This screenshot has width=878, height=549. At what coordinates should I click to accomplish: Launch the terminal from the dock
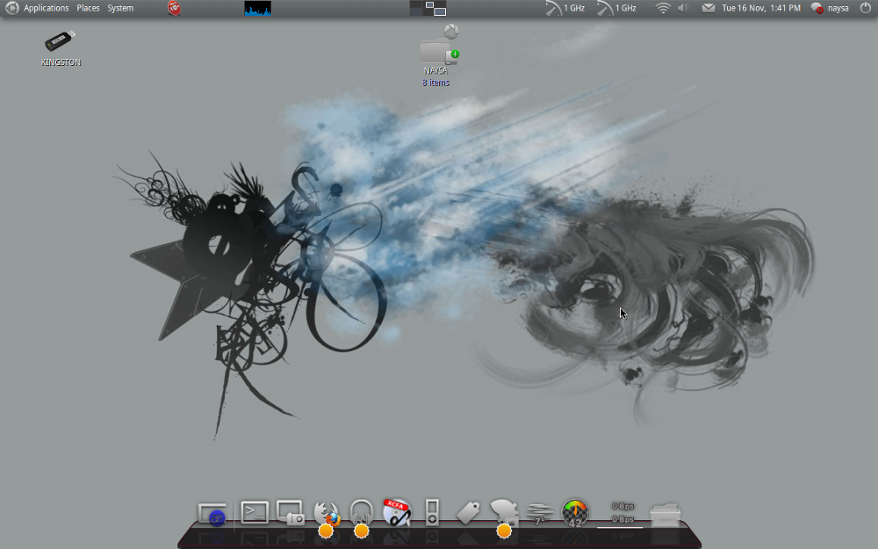pyautogui.click(x=254, y=512)
